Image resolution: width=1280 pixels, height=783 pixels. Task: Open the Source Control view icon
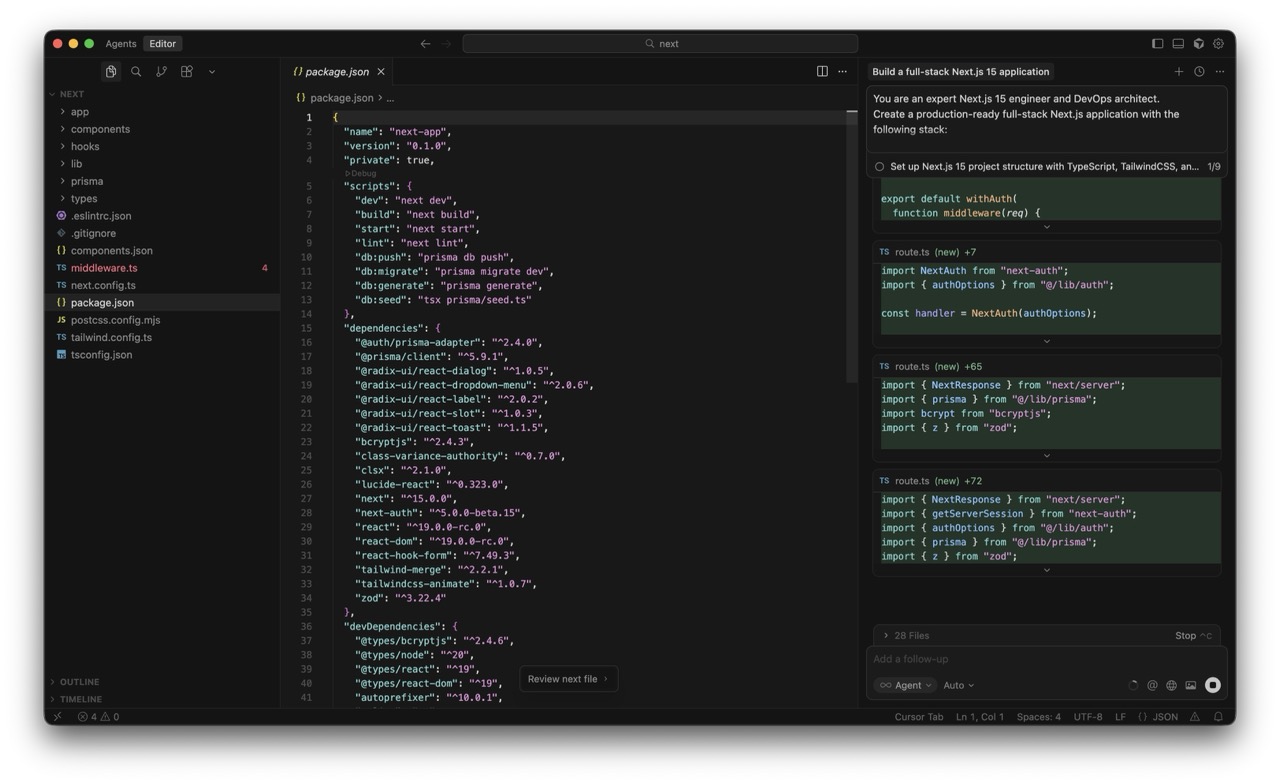[x=161, y=72]
